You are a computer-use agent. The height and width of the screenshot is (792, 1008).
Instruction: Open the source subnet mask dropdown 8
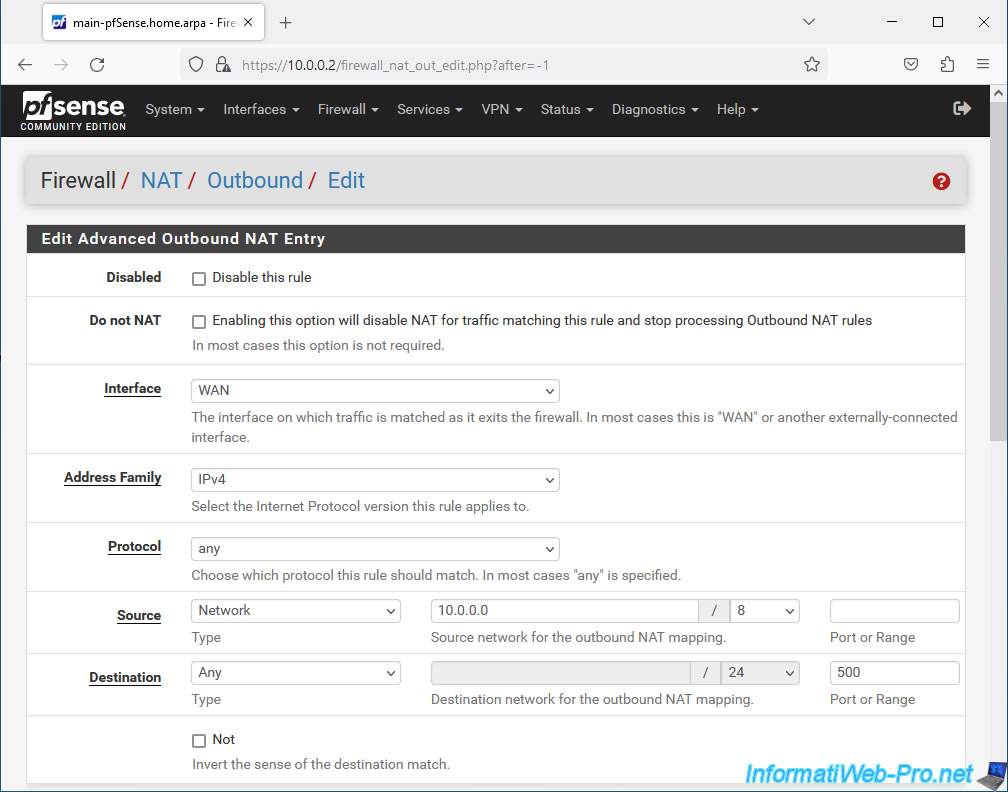coord(764,611)
